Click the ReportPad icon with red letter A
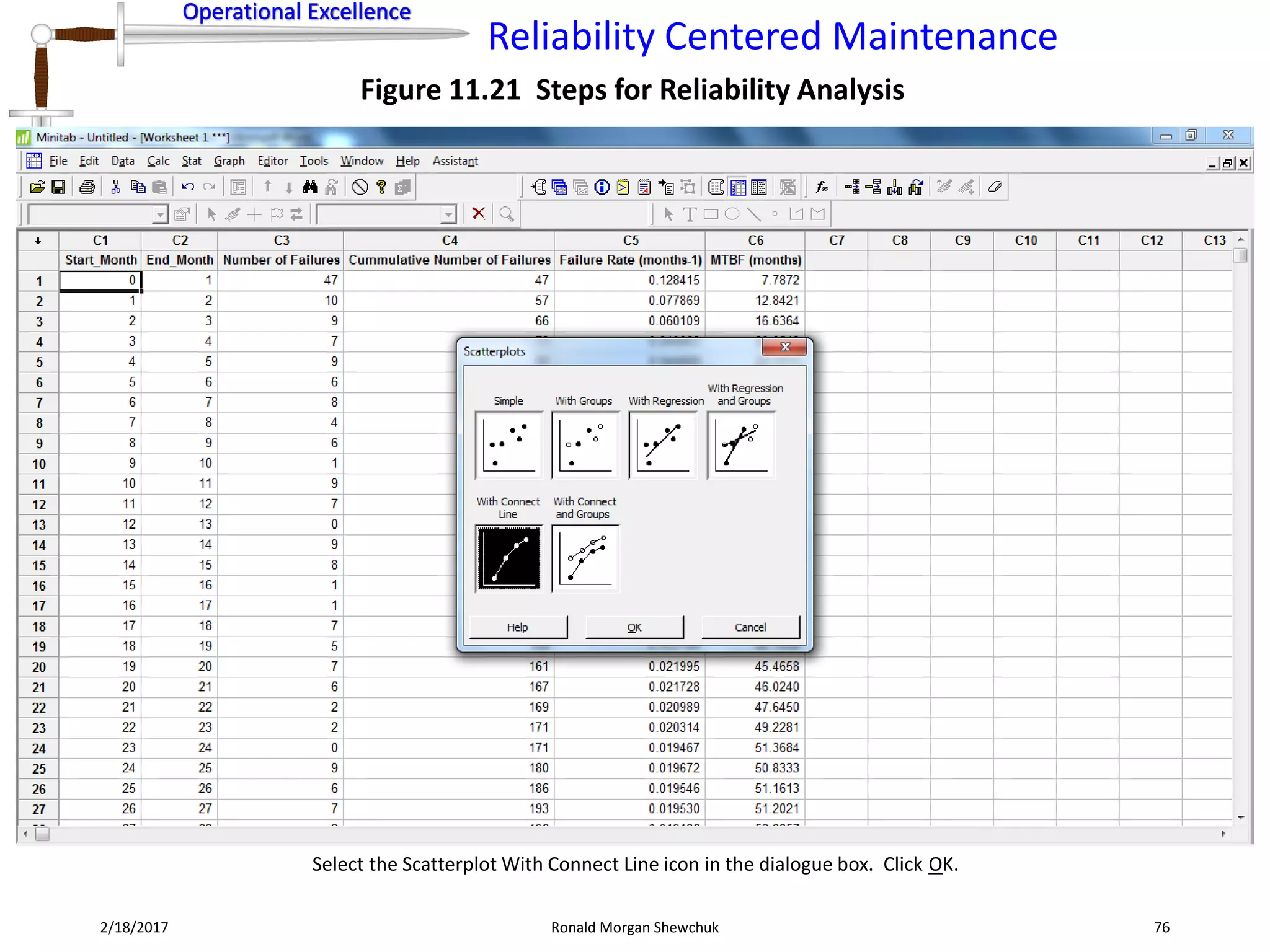Screen dimensions: 1270x952 point(644,187)
